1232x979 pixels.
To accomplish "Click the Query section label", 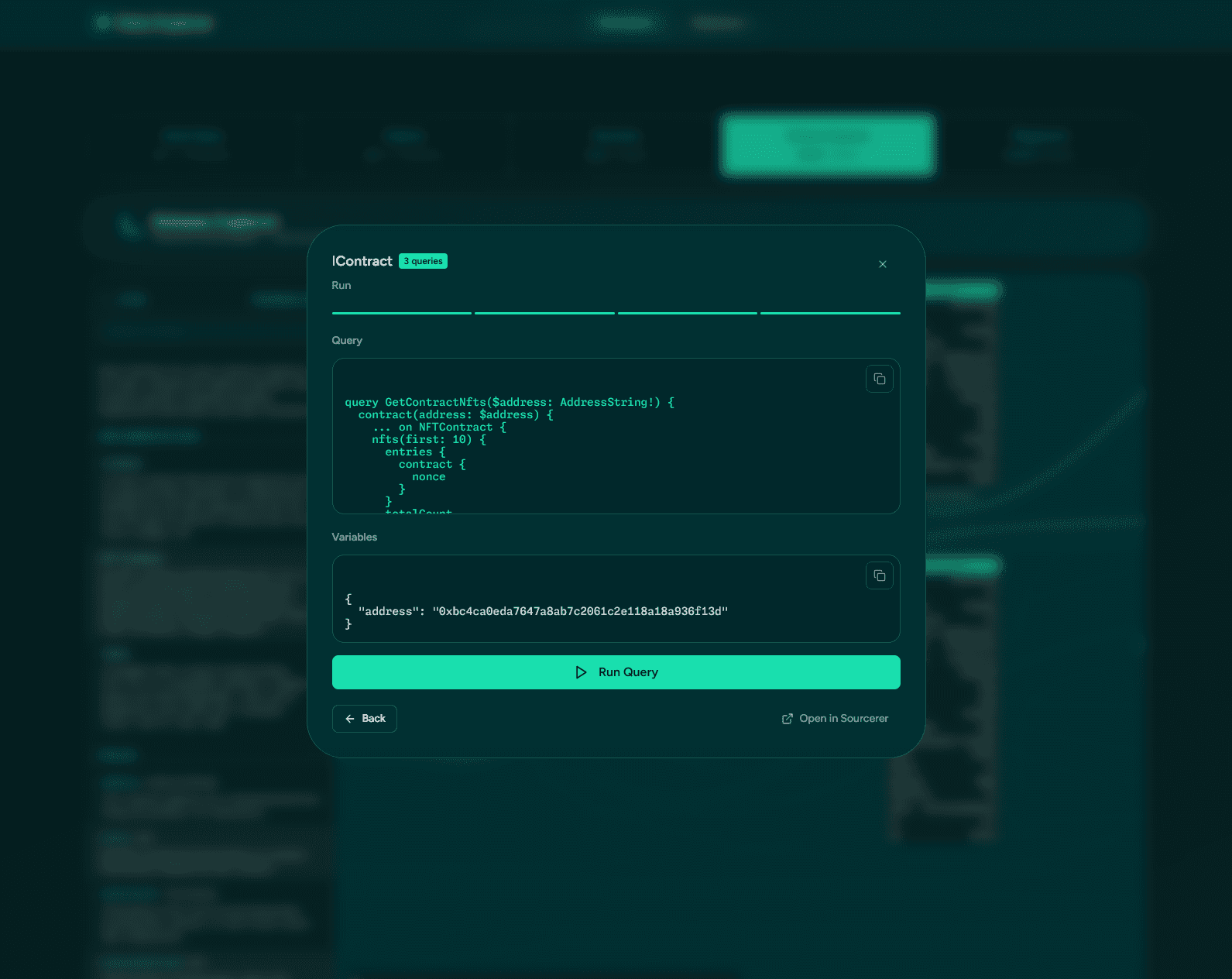I will tap(346, 340).
